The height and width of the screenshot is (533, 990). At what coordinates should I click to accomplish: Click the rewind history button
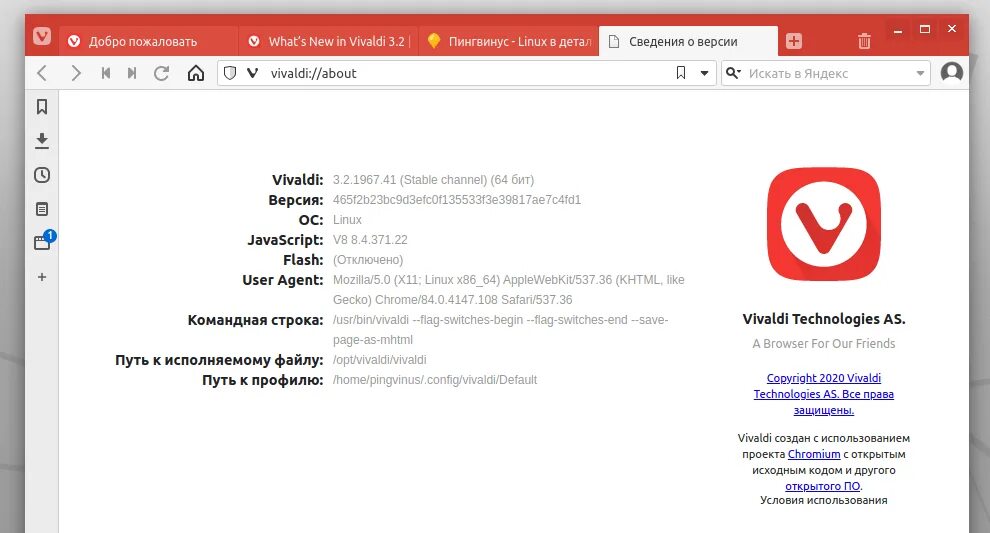(105, 73)
